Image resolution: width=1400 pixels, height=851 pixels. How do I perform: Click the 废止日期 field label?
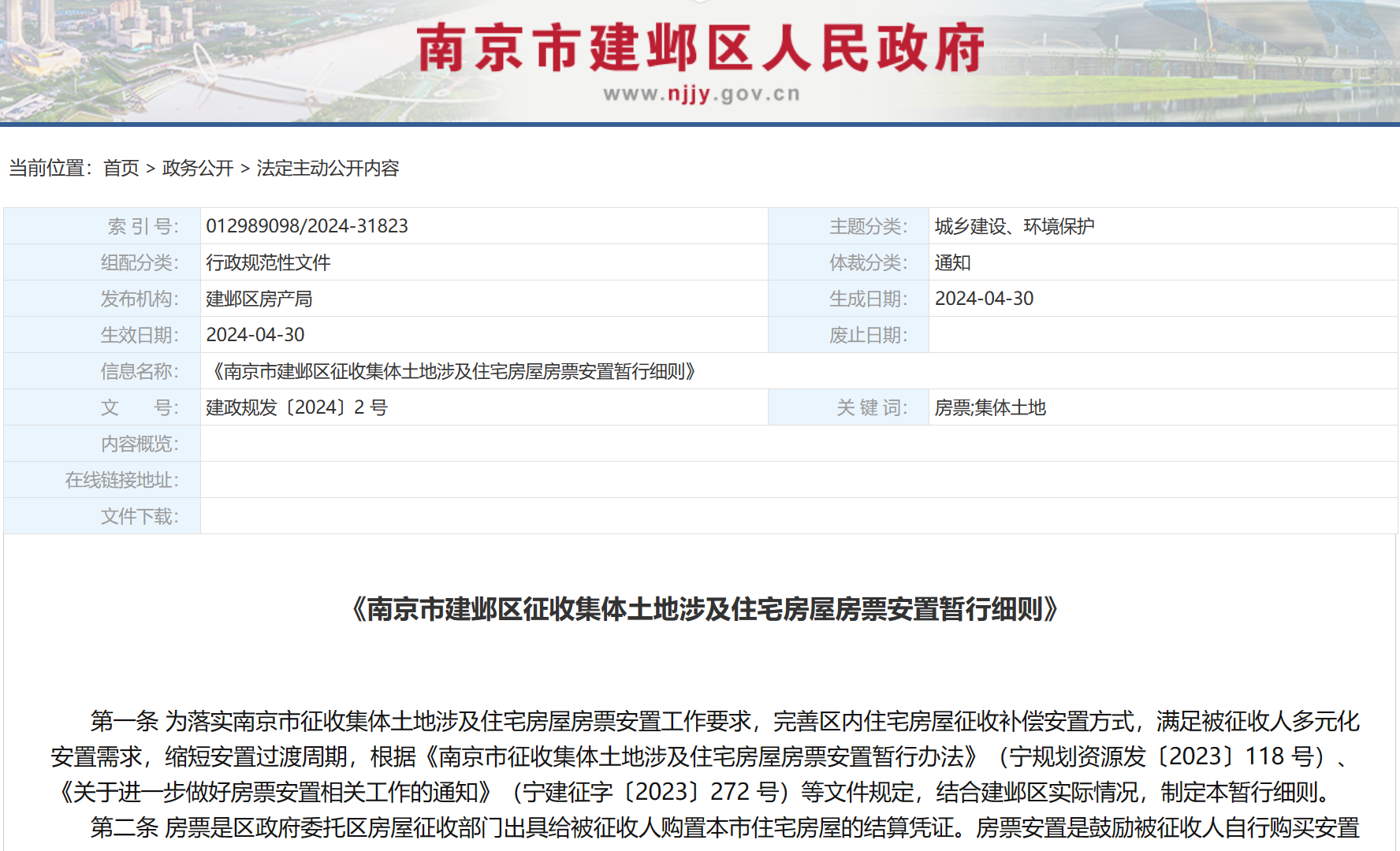coord(868,335)
